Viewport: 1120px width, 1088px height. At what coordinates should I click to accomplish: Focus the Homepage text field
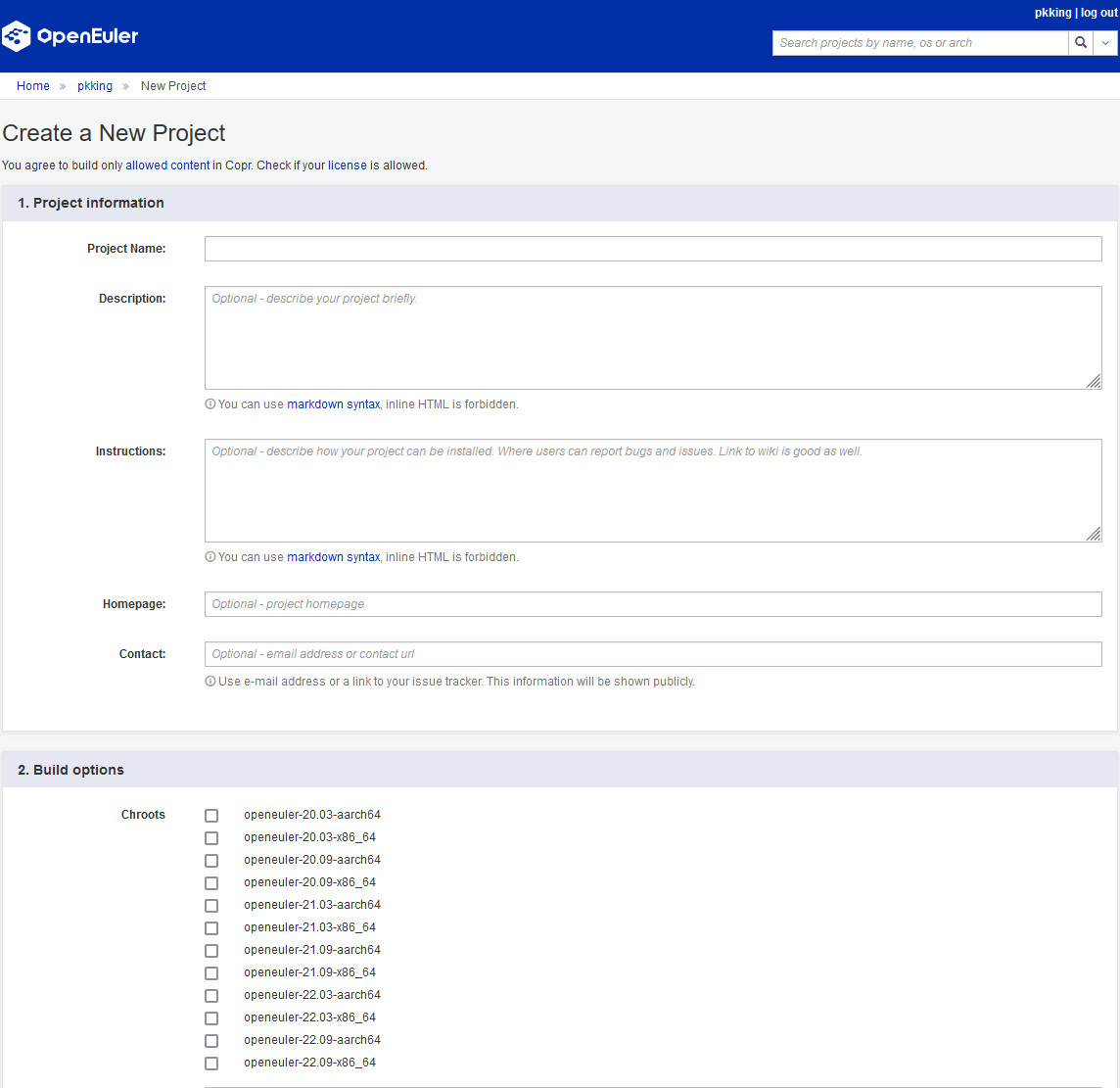point(653,604)
